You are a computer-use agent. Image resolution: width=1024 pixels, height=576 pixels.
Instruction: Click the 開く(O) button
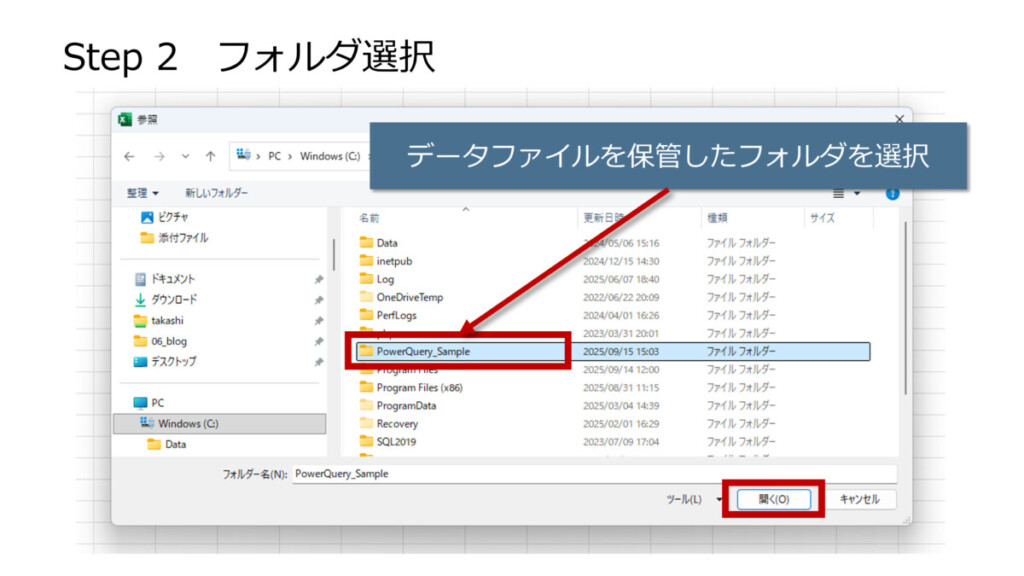point(774,500)
